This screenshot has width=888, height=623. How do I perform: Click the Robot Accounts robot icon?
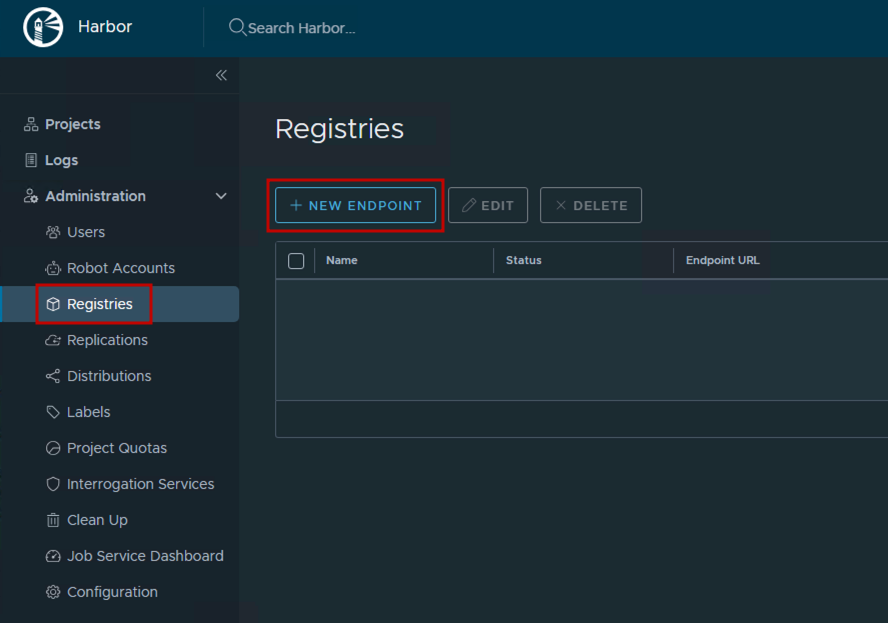(53, 268)
